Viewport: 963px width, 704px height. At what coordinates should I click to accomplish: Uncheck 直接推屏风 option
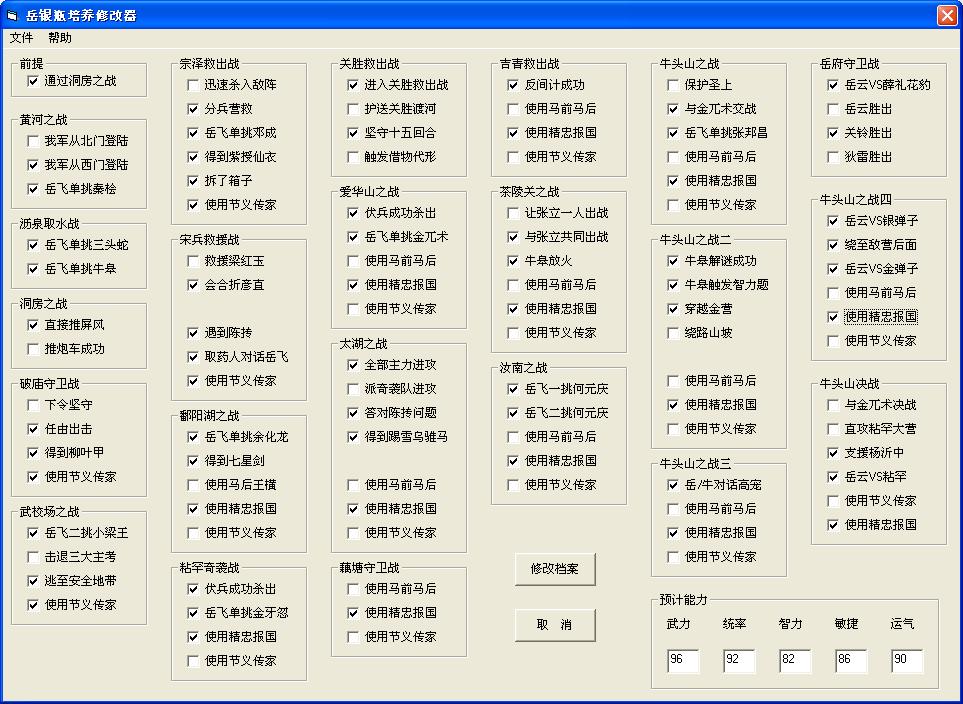pyautogui.click(x=33, y=325)
